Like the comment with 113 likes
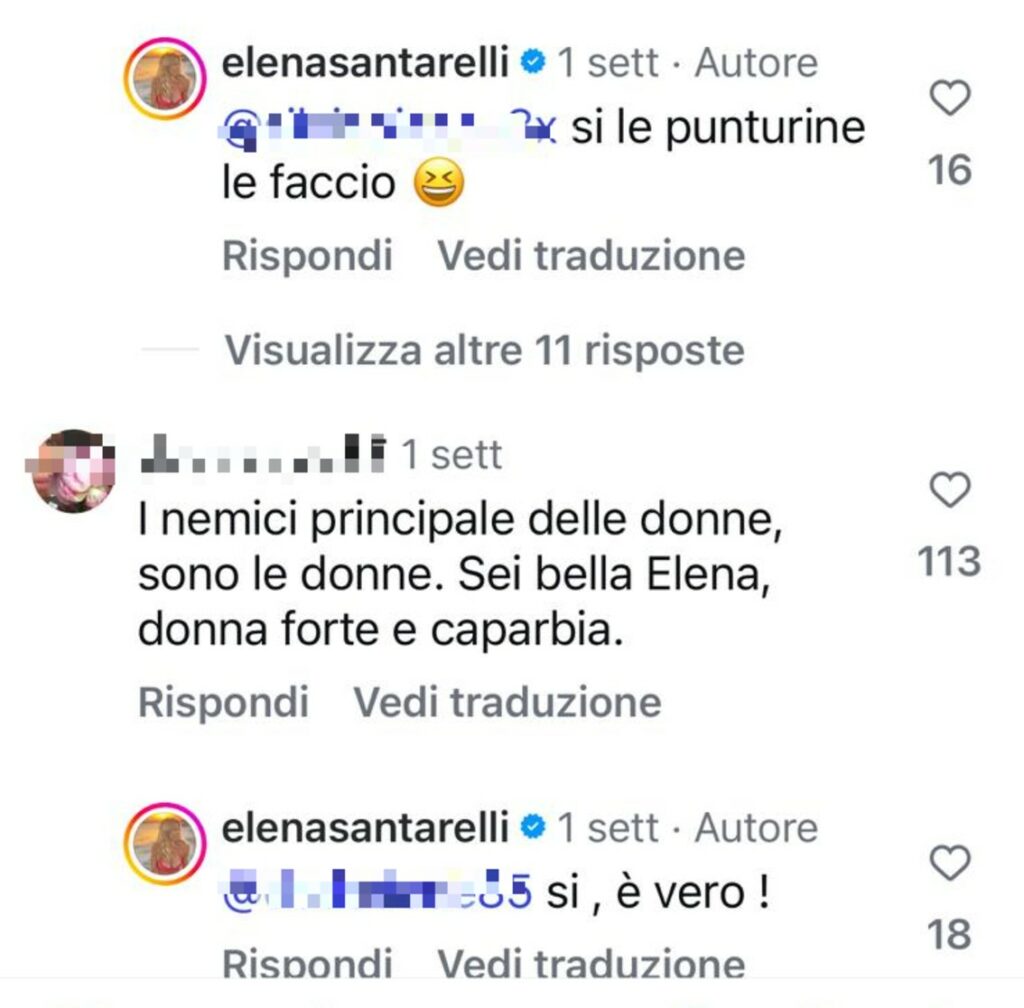Screen dimensions: 1024x1008 [x=949, y=490]
